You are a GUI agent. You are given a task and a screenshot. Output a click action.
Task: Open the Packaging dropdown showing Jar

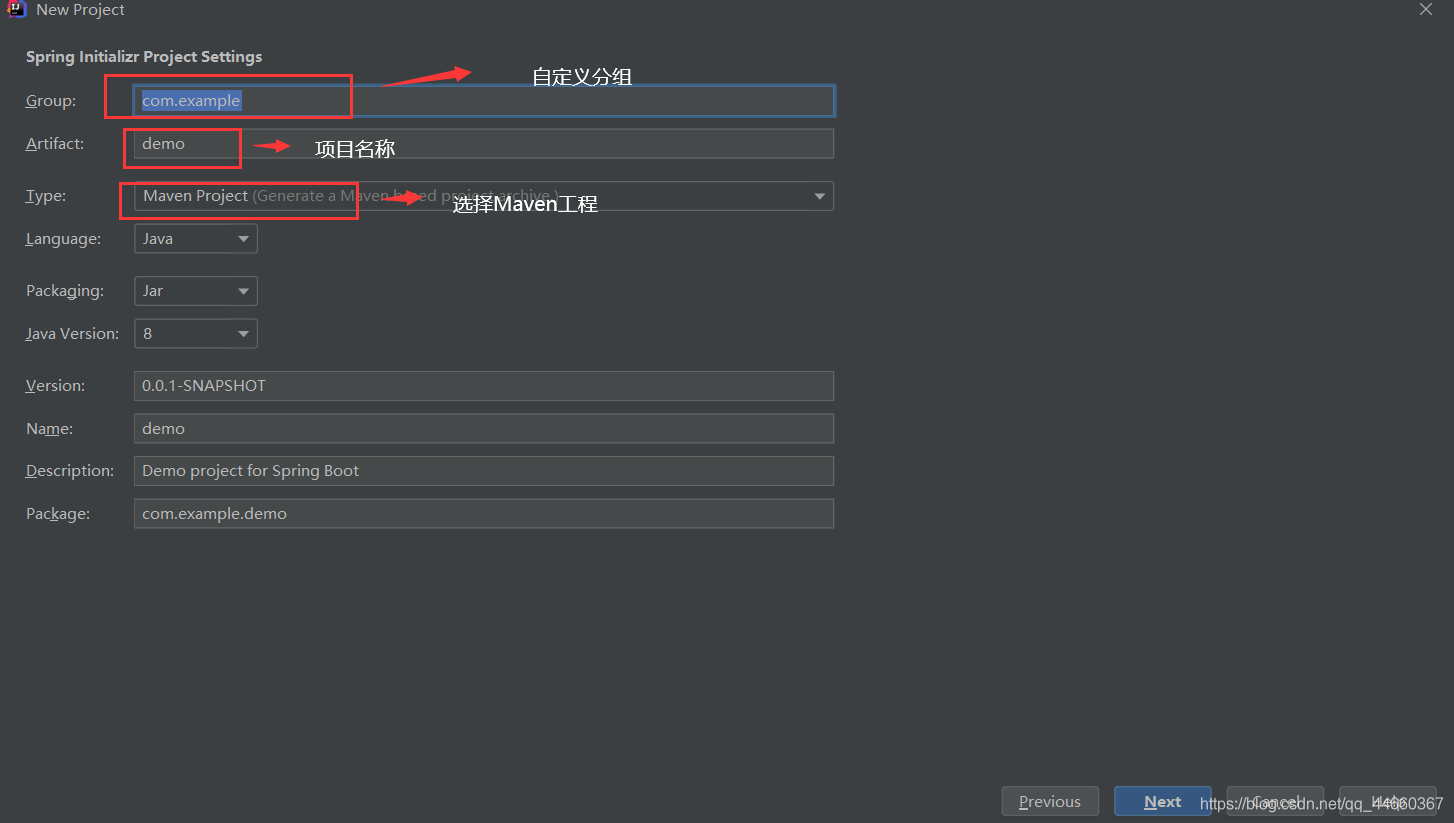(x=196, y=291)
